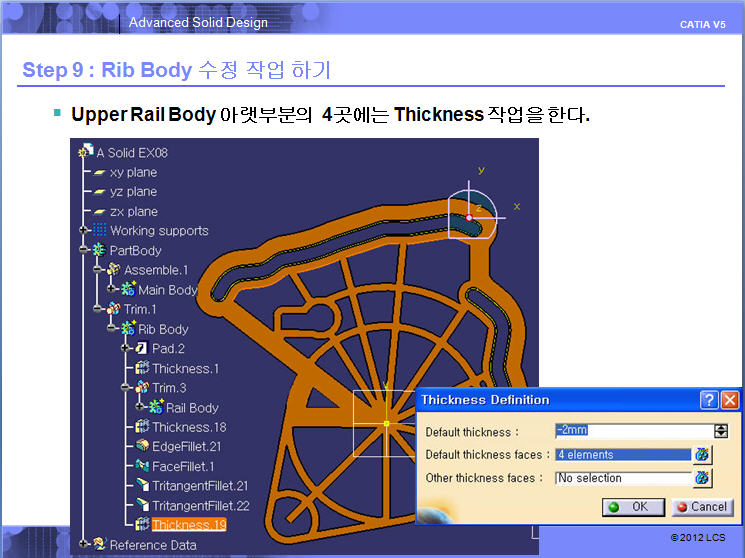Expand the Working supports node
This screenshot has height=558, width=745.
[85, 231]
